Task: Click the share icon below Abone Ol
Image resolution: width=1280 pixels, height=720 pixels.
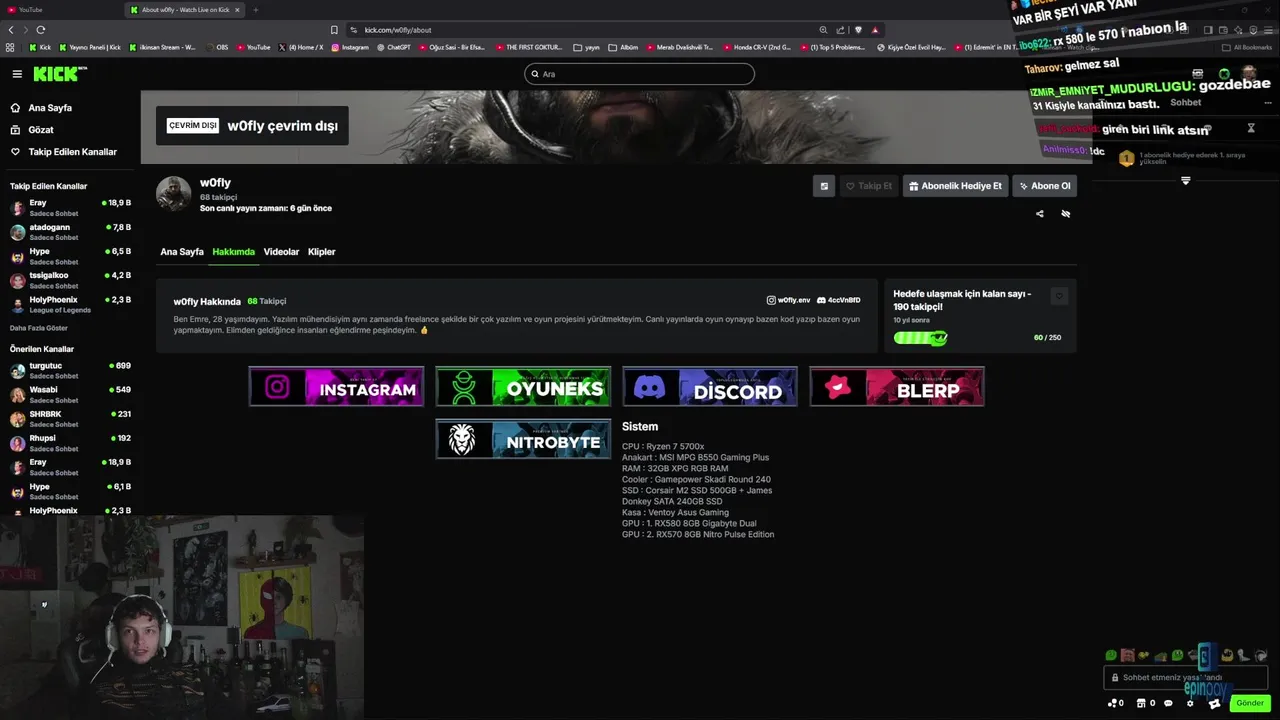Action: coord(1039,213)
